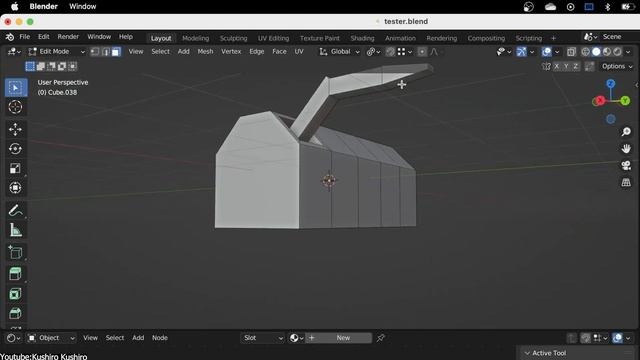Select the Transform tool
The image size is (640, 360).
point(16,188)
